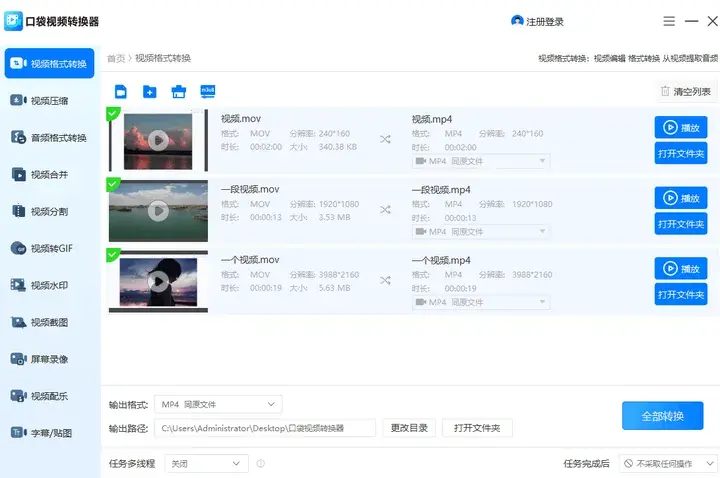The height and width of the screenshot is (478, 720).
Task: Click the add folder icon
Action: pos(149,92)
